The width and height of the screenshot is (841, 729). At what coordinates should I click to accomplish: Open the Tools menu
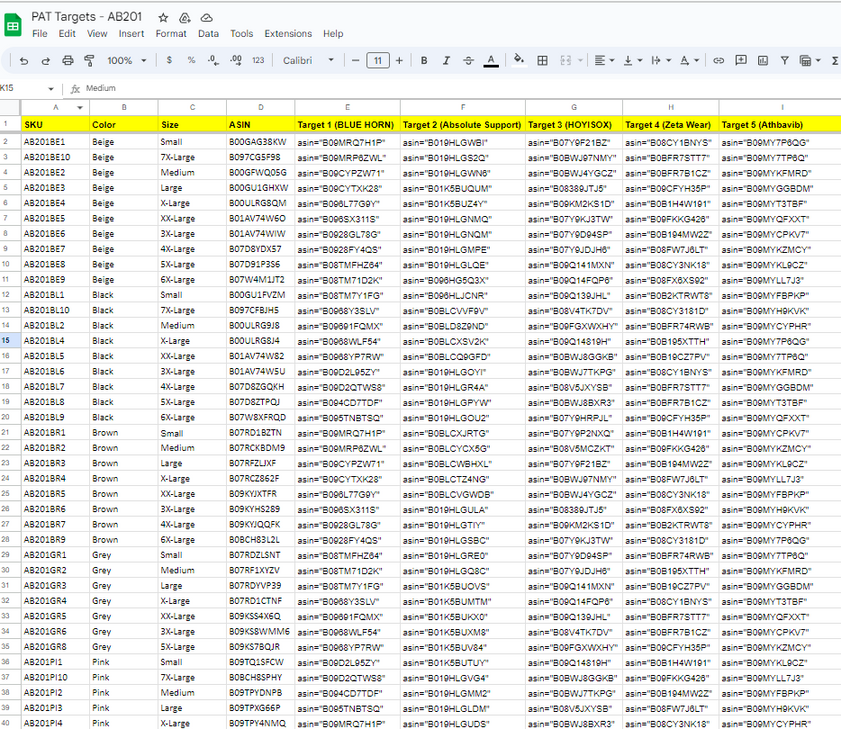(x=241, y=33)
